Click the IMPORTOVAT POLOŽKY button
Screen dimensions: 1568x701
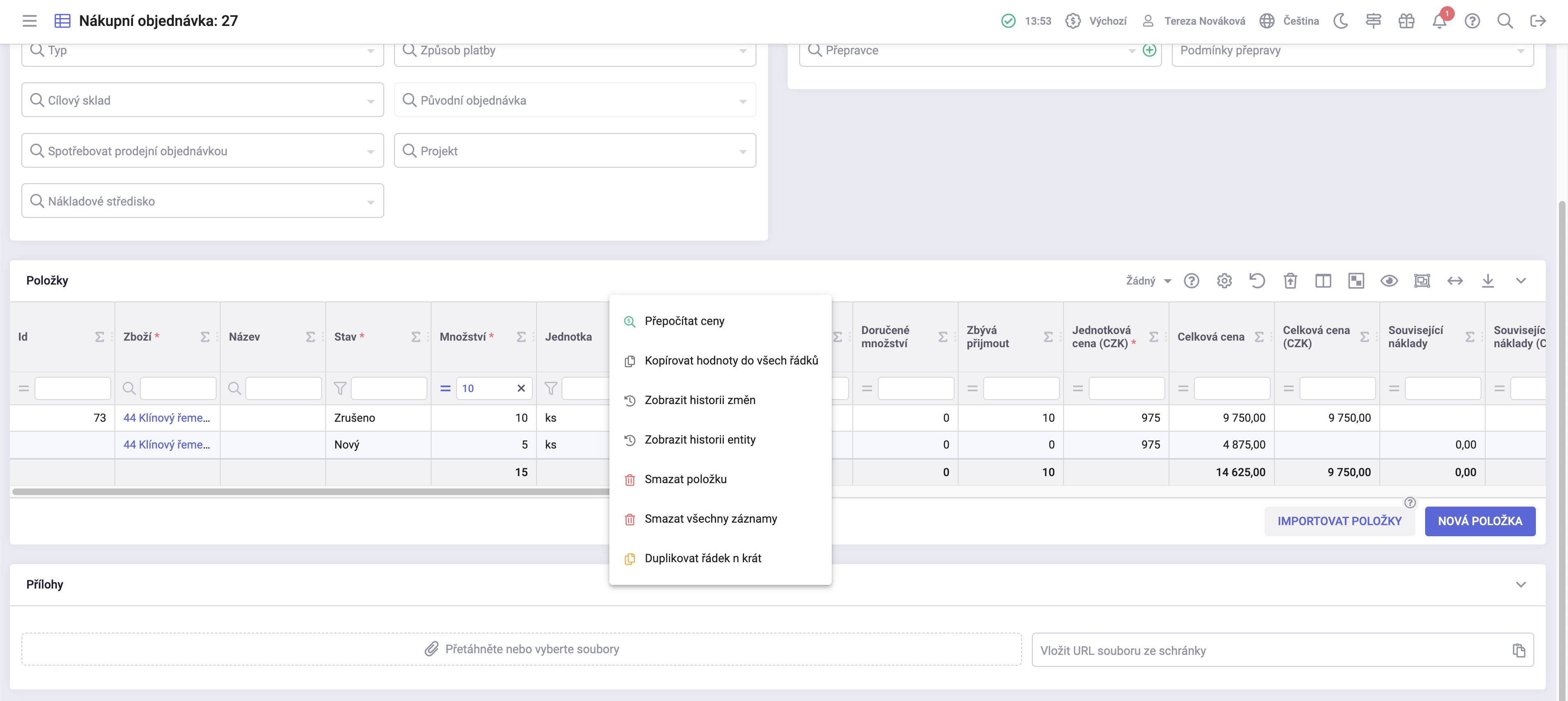[x=1339, y=521]
